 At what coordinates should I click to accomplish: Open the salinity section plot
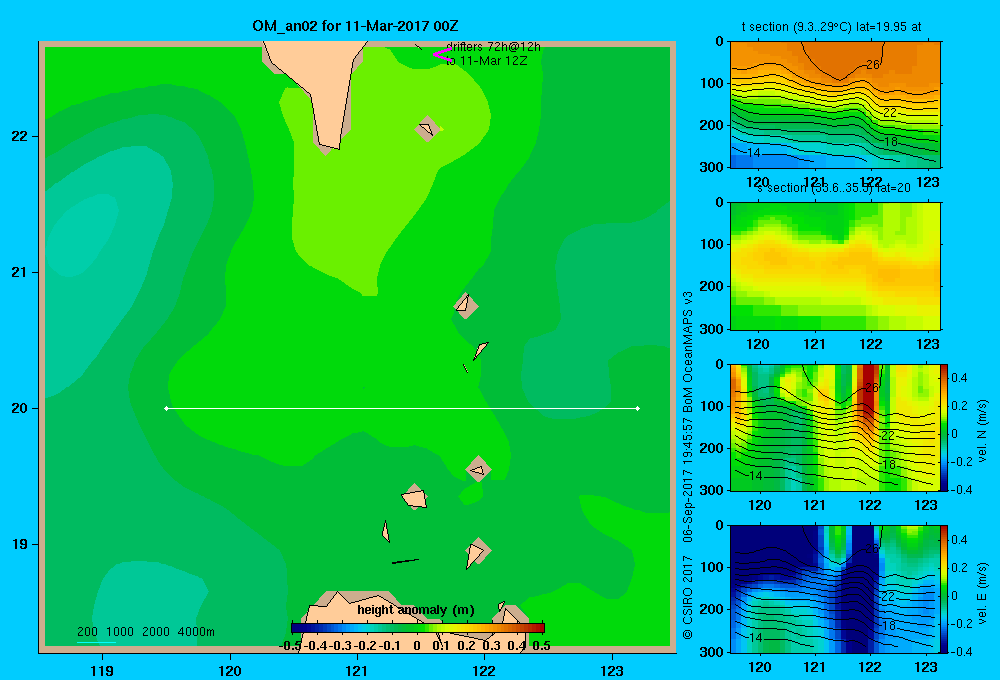[x=835, y=266]
